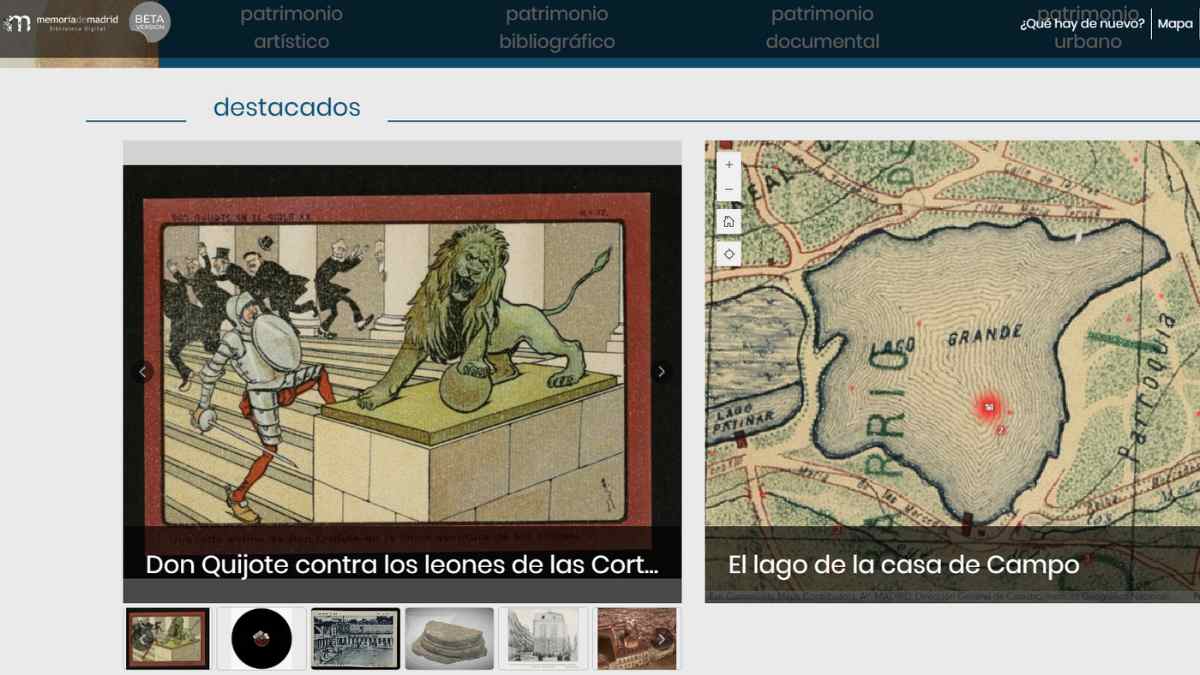1200x675 pixels.
Task: Select the map marker toggle icon below home
Action: pos(728,253)
